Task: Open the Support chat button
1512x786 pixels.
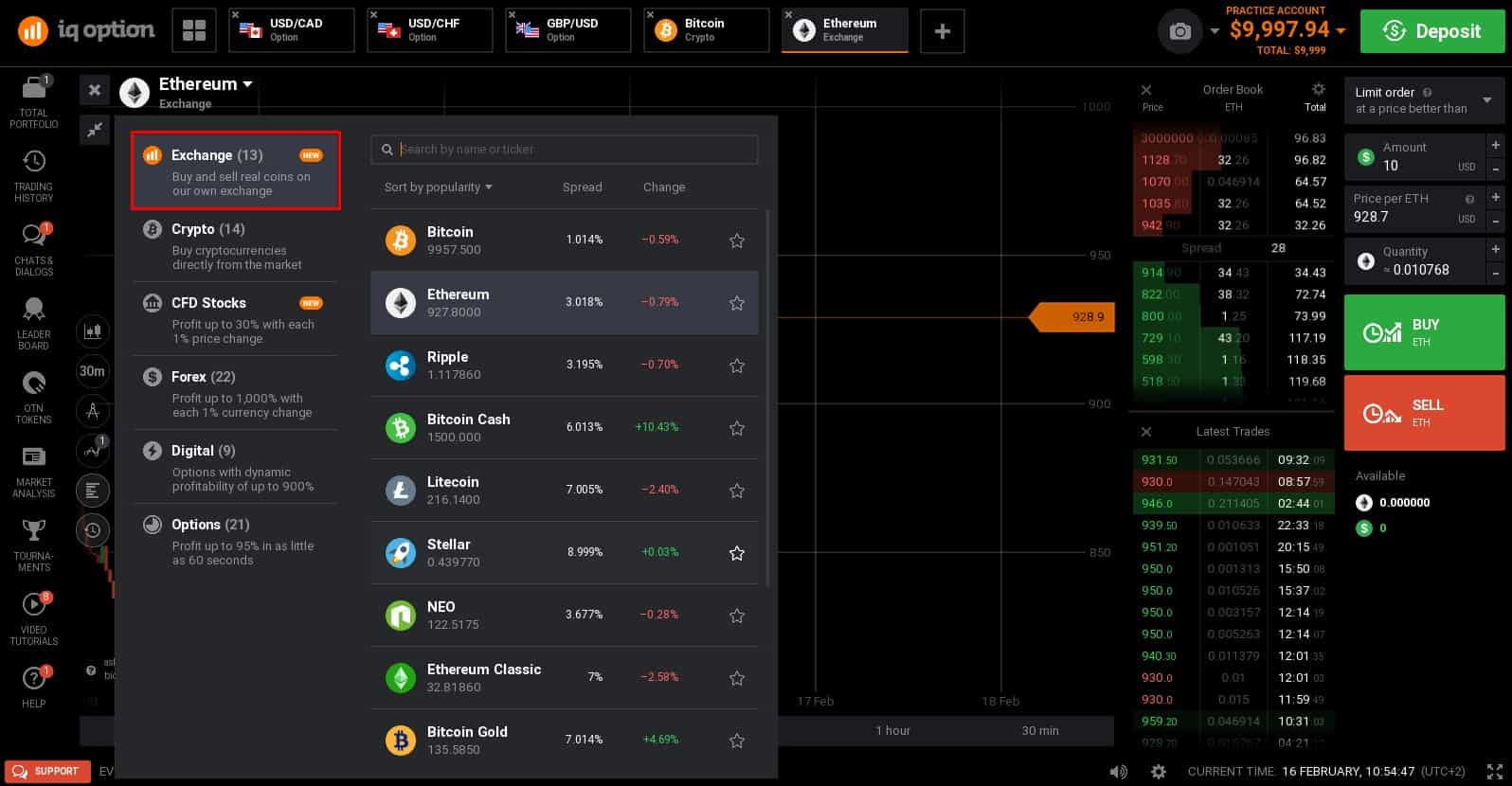Action: tap(47, 771)
